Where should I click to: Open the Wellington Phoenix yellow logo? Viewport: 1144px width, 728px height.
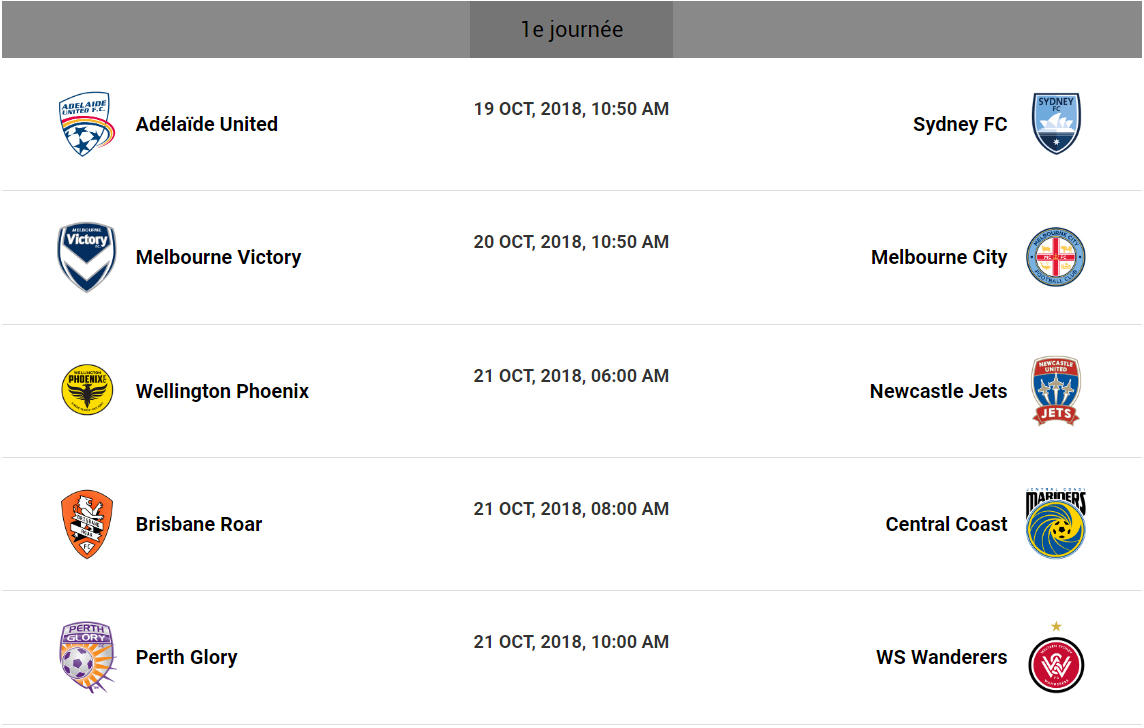tap(87, 390)
